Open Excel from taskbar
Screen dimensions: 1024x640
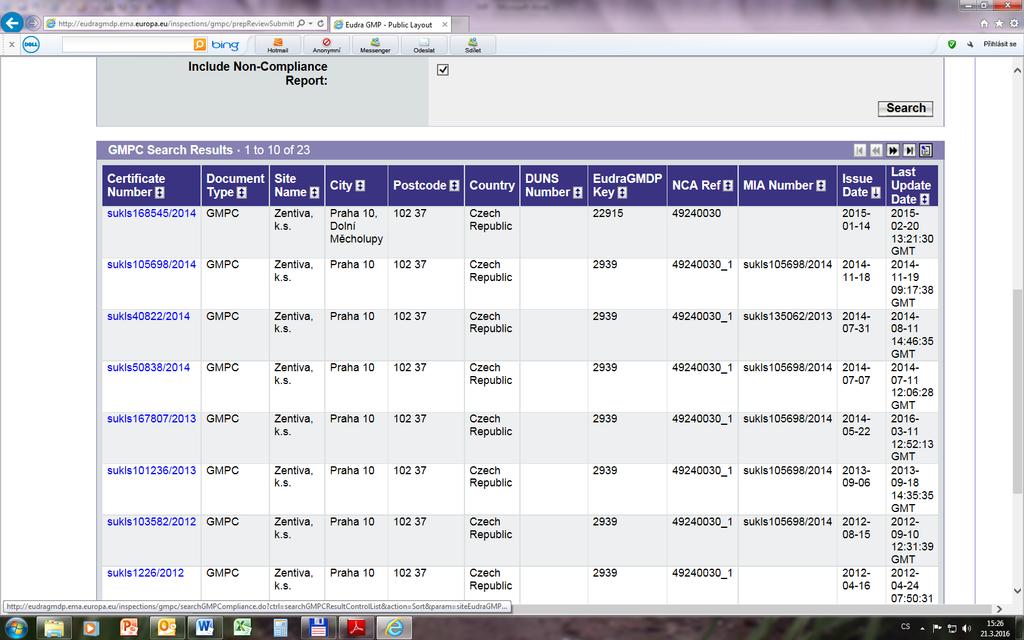[243, 628]
